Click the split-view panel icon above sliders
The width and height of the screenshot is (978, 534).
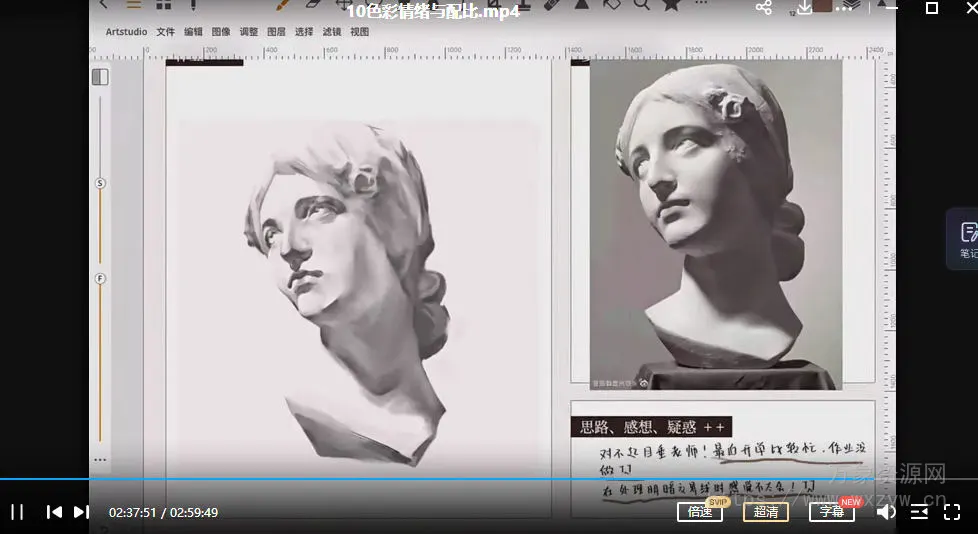point(100,77)
